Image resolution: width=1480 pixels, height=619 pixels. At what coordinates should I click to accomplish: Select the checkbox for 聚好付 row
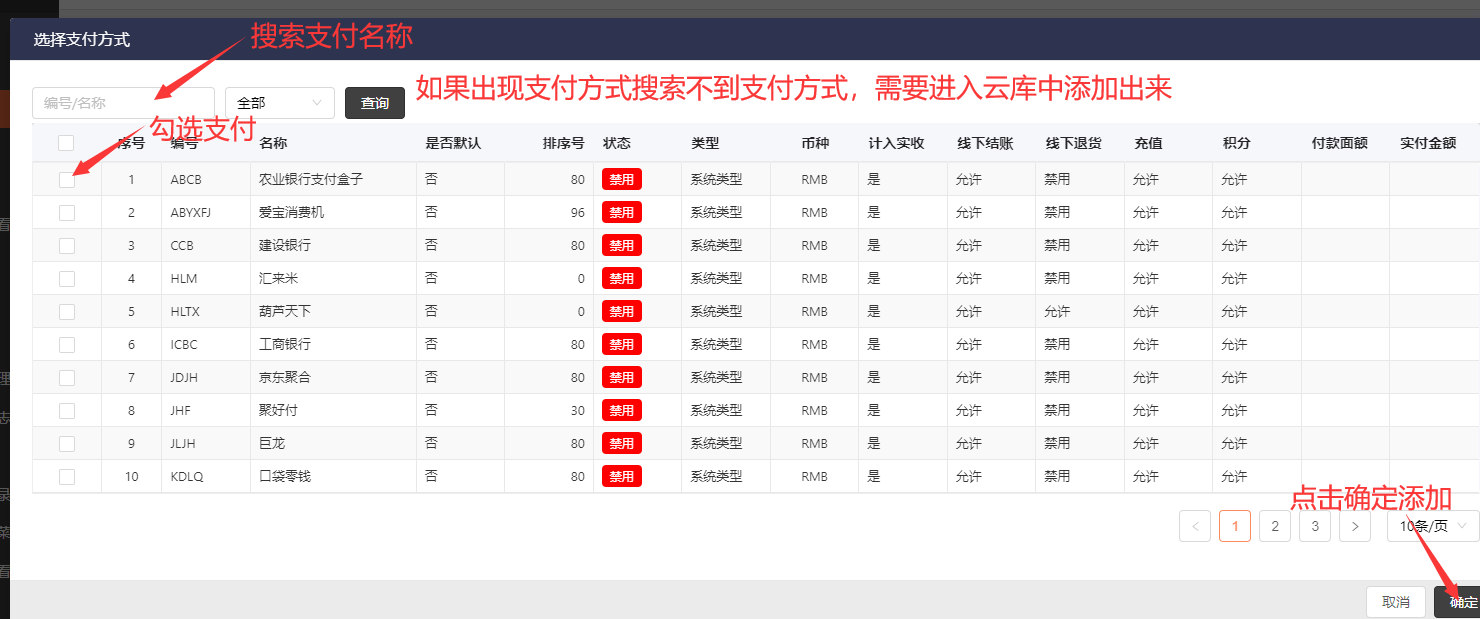click(67, 411)
